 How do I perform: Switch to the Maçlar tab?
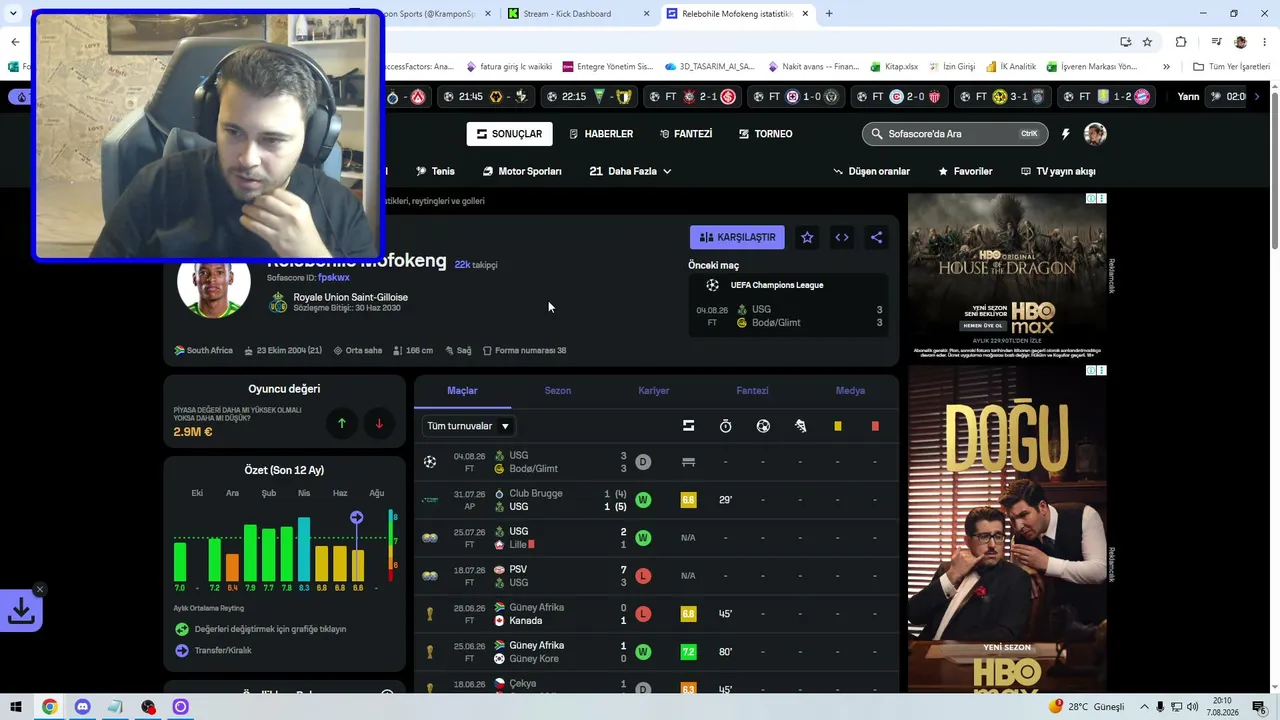(x=462, y=390)
